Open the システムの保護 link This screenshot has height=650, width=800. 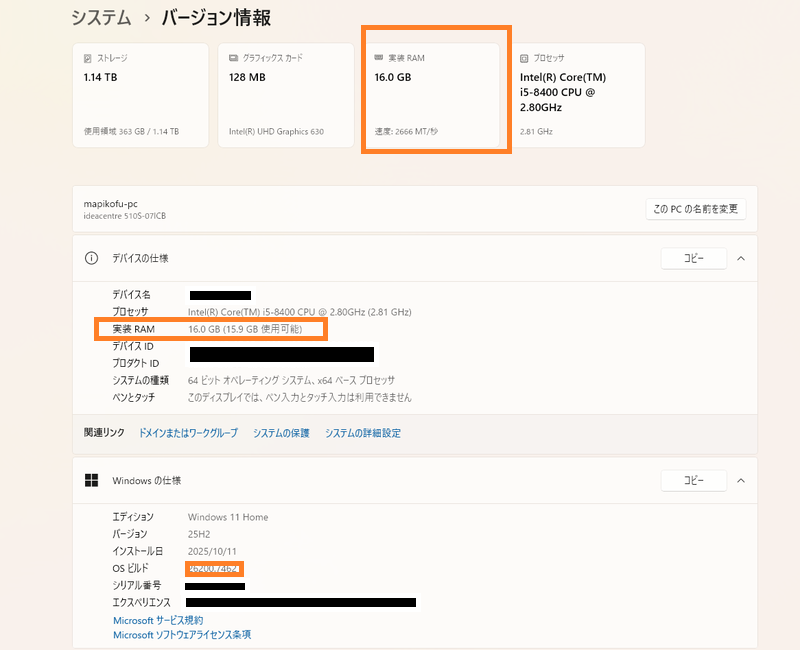(x=281, y=432)
